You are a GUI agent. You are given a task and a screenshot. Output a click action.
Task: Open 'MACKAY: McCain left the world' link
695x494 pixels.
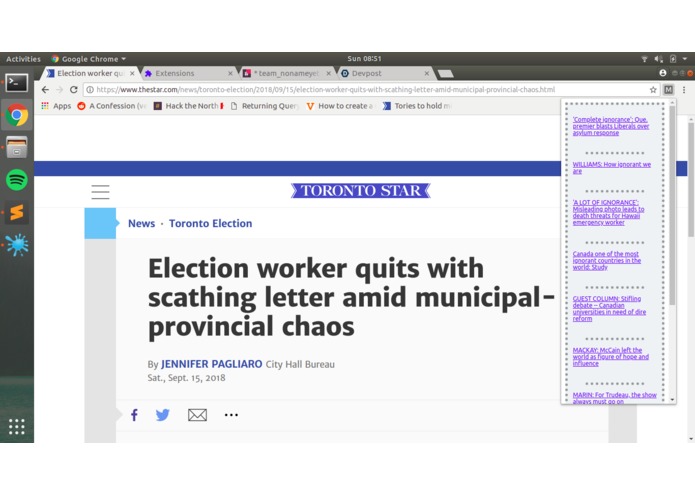pos(610,357)
